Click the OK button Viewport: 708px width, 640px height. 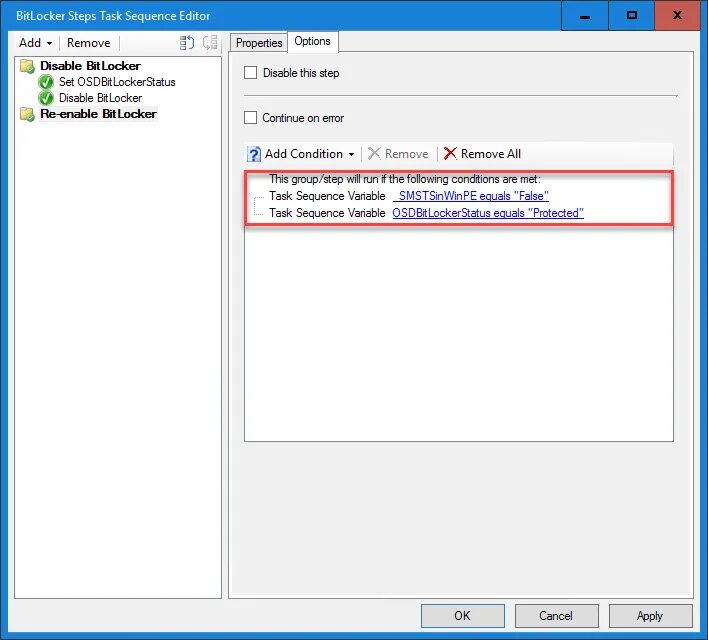coord(462,616)
